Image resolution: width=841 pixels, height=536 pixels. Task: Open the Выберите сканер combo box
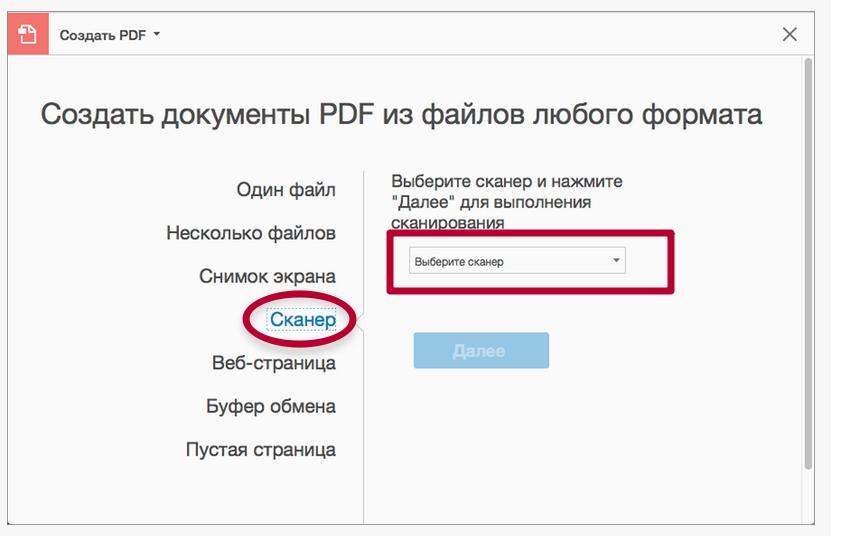pos(517,261)
